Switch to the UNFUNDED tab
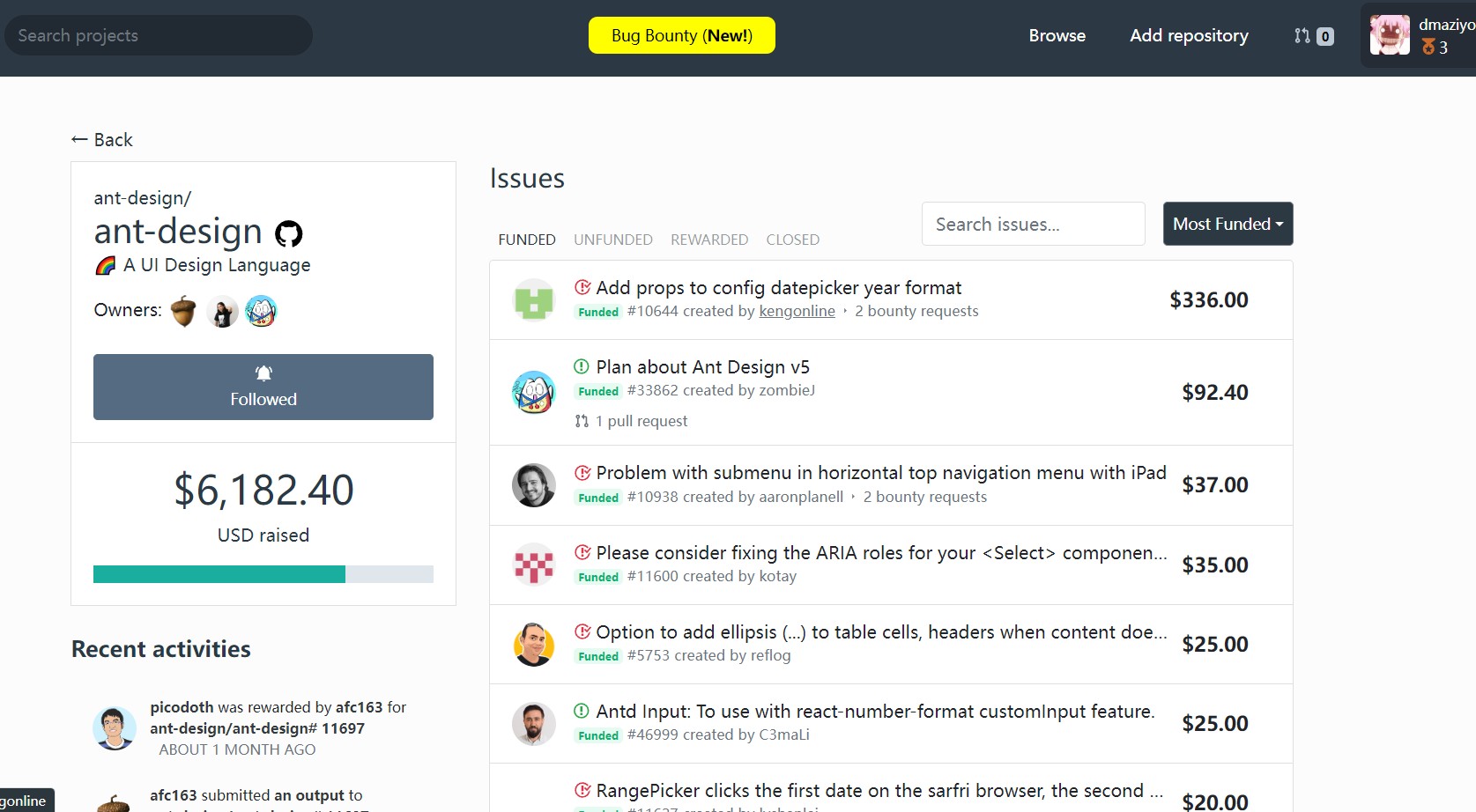Viewport: 1476px width, 812px height. pos(613,240)
